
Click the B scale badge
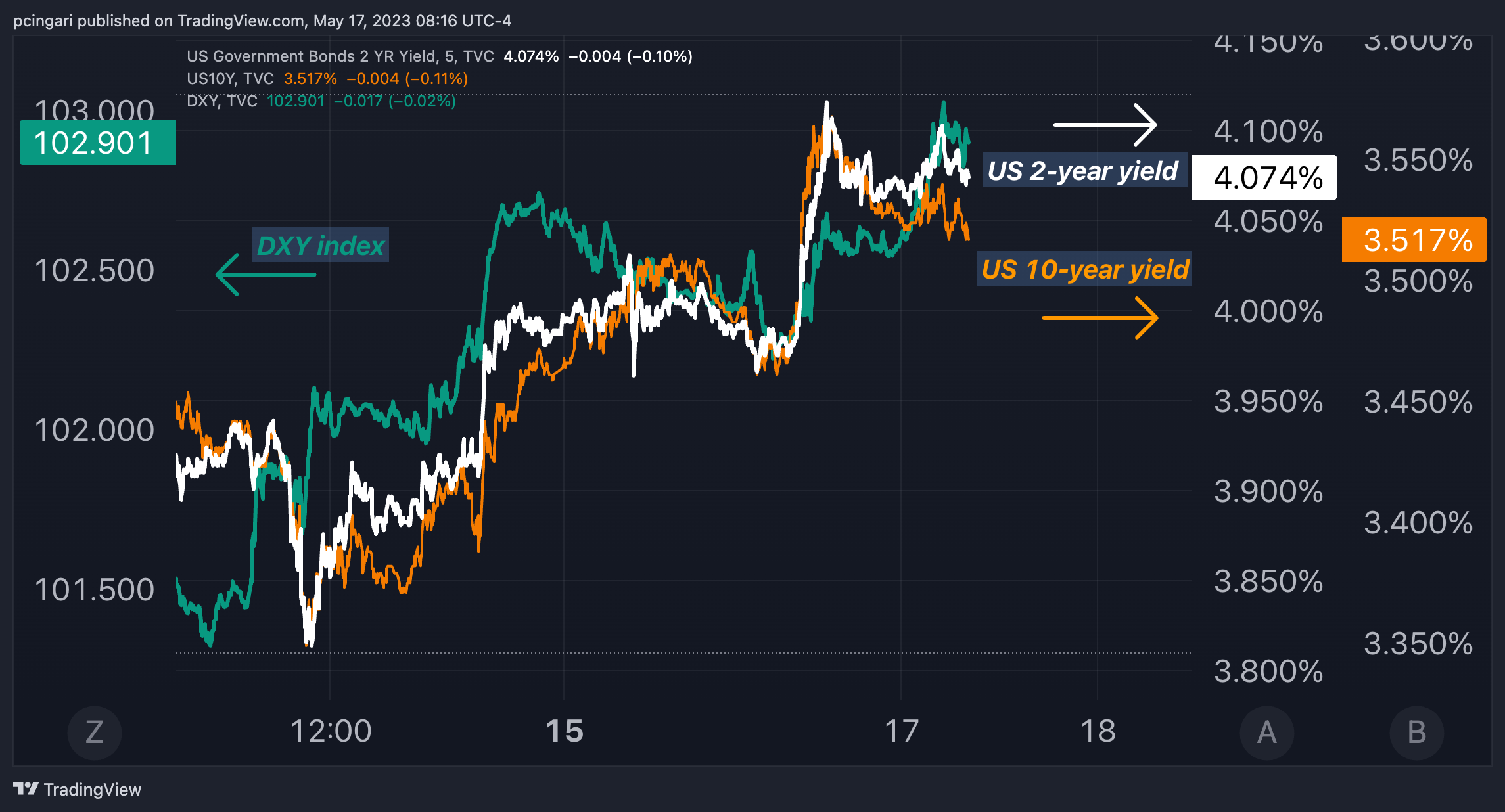point(1416,732)
